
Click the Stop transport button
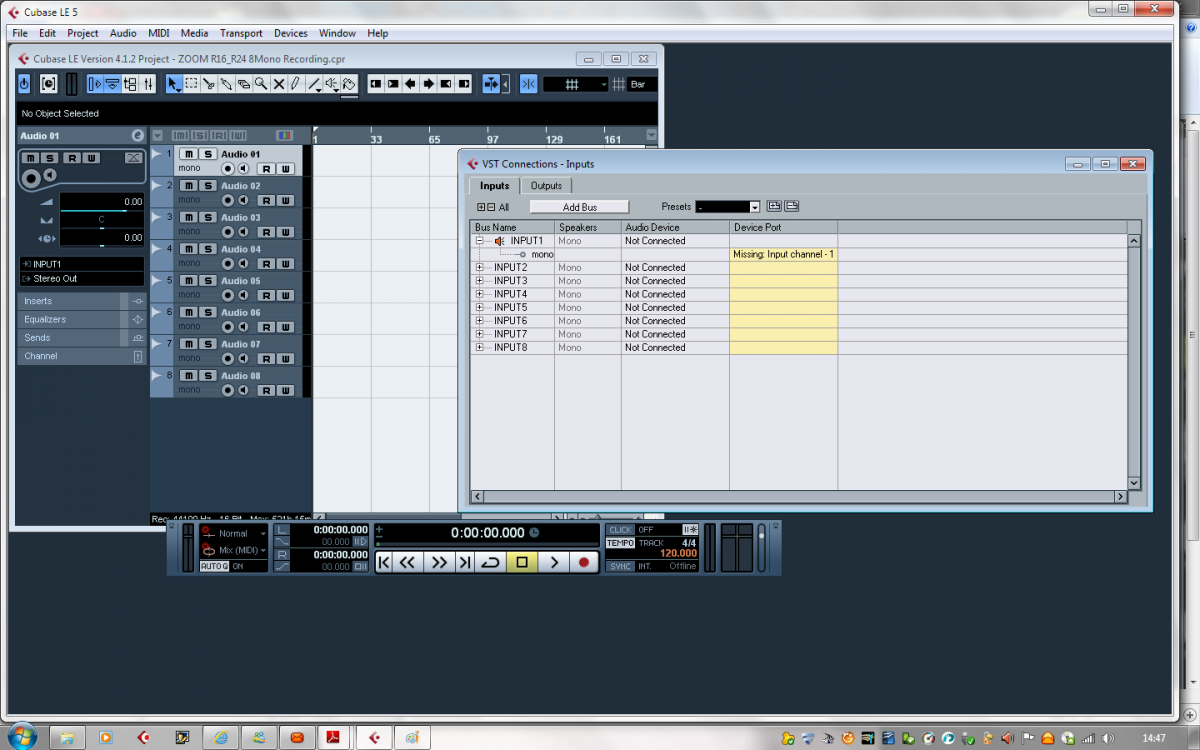coord(521,562)
